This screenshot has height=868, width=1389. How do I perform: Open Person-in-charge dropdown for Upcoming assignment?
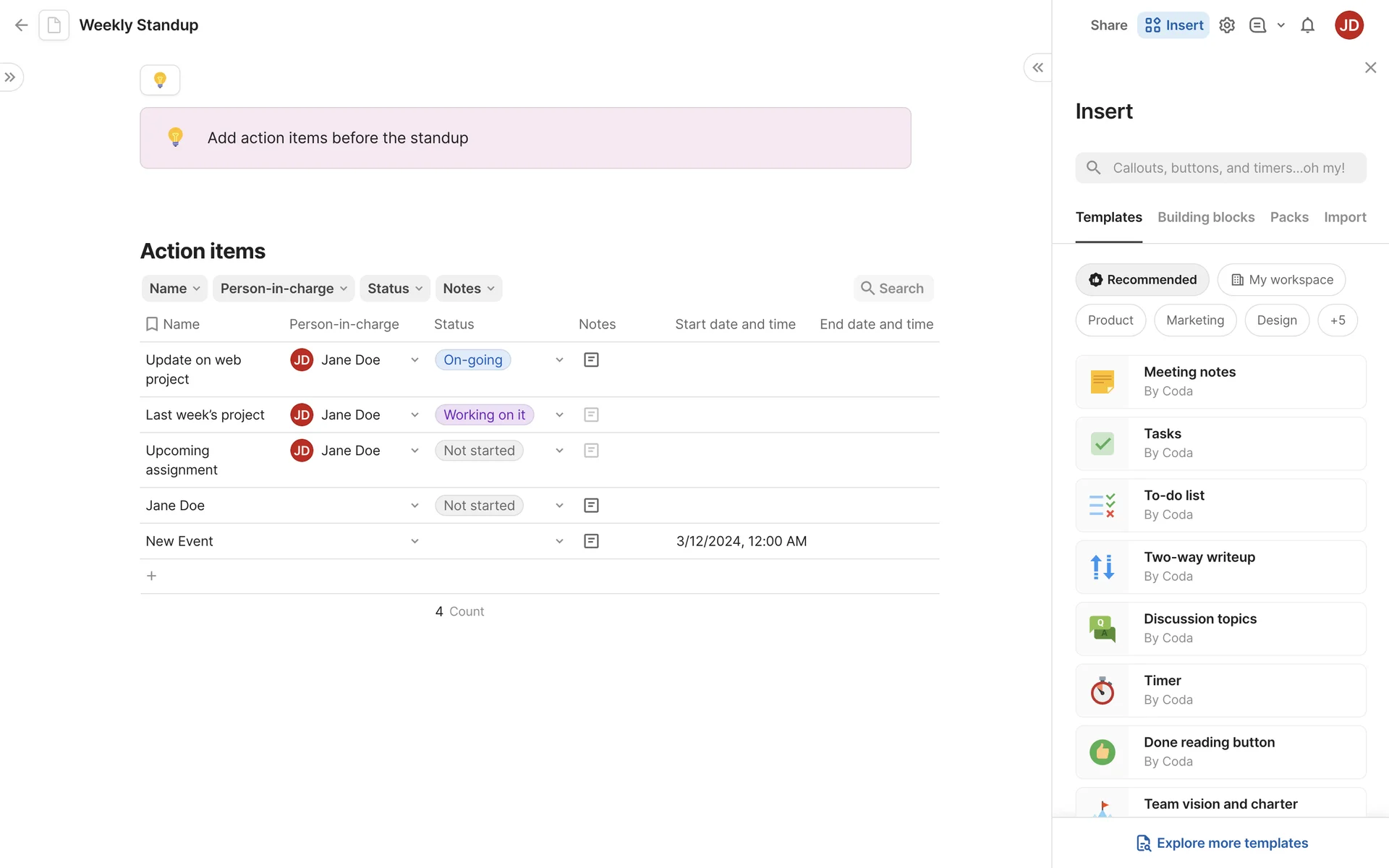coord(415,451)
